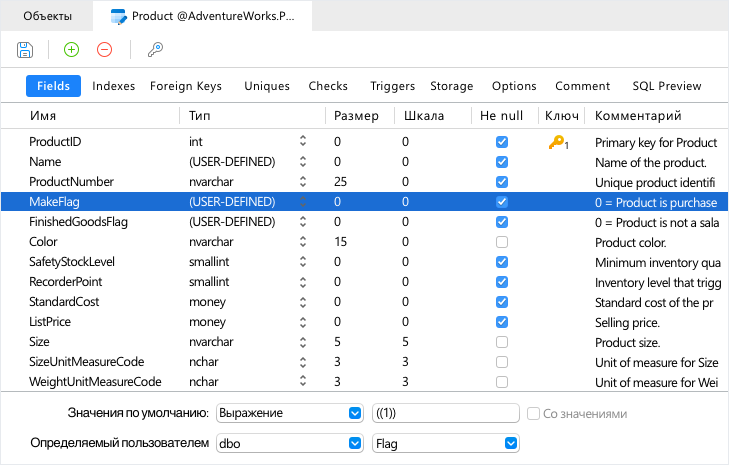This screenshot has width=729, height=465.
Task: Click 'Name of the product.' comment
Action: coord(650,162)
